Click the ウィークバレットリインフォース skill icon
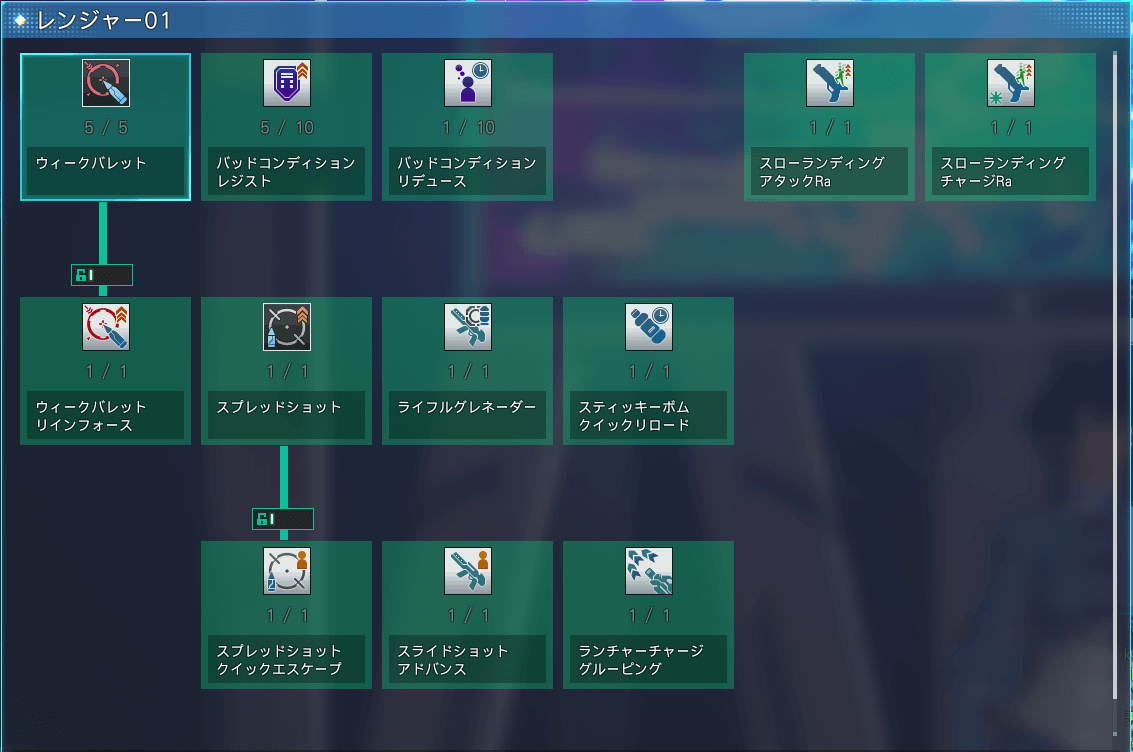Viewport: 1133px width, 752px height. pyautogui.click(x=106, y=327)
